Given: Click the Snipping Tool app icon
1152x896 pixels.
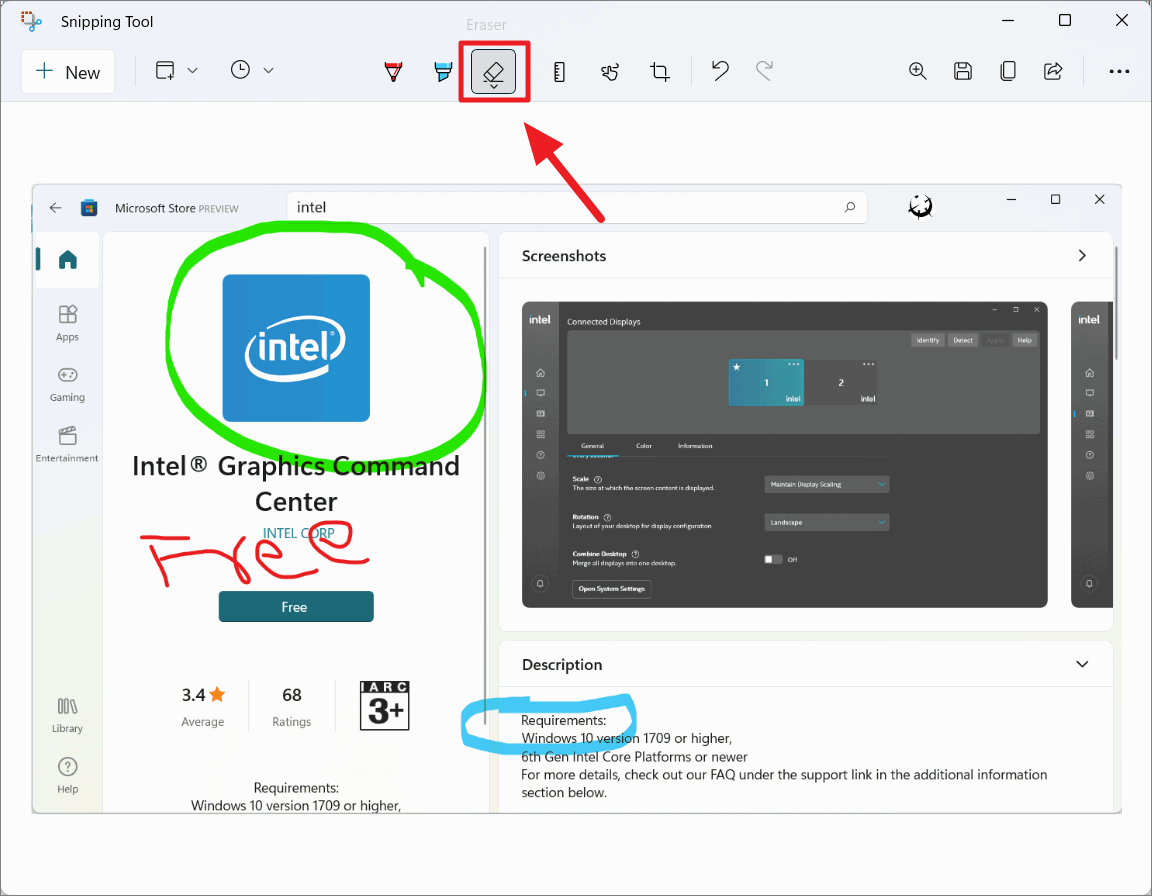Looking at the screenshot, I should 32,21.
